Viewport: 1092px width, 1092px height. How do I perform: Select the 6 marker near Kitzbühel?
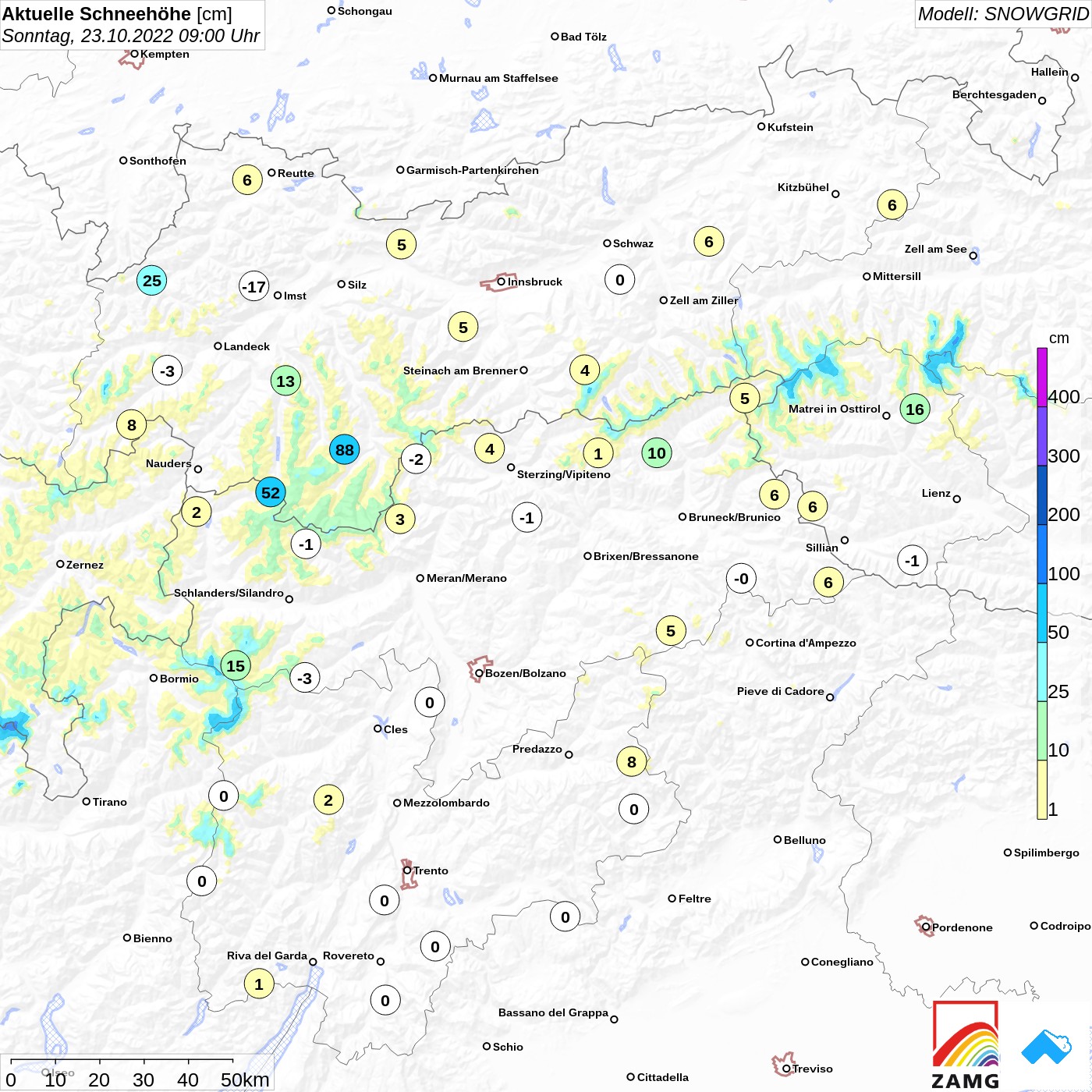(892, 204)
